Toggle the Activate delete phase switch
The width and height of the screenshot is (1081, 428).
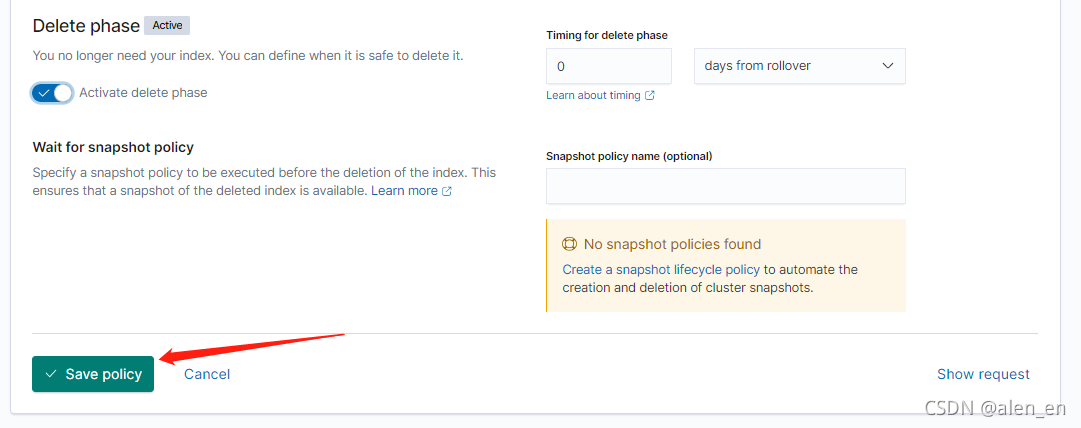tap(52, 92)
